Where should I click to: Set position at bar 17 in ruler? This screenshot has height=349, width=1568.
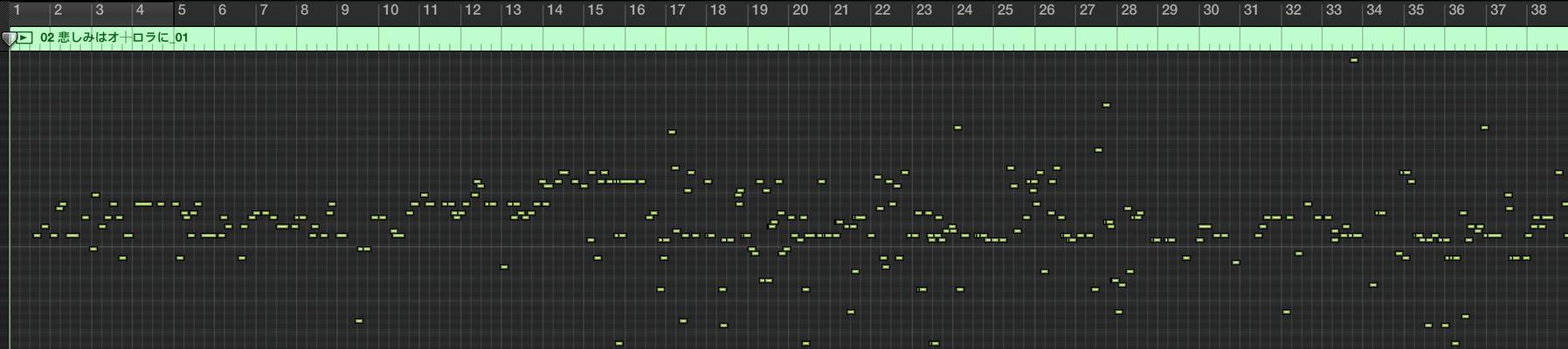(677, 10)
